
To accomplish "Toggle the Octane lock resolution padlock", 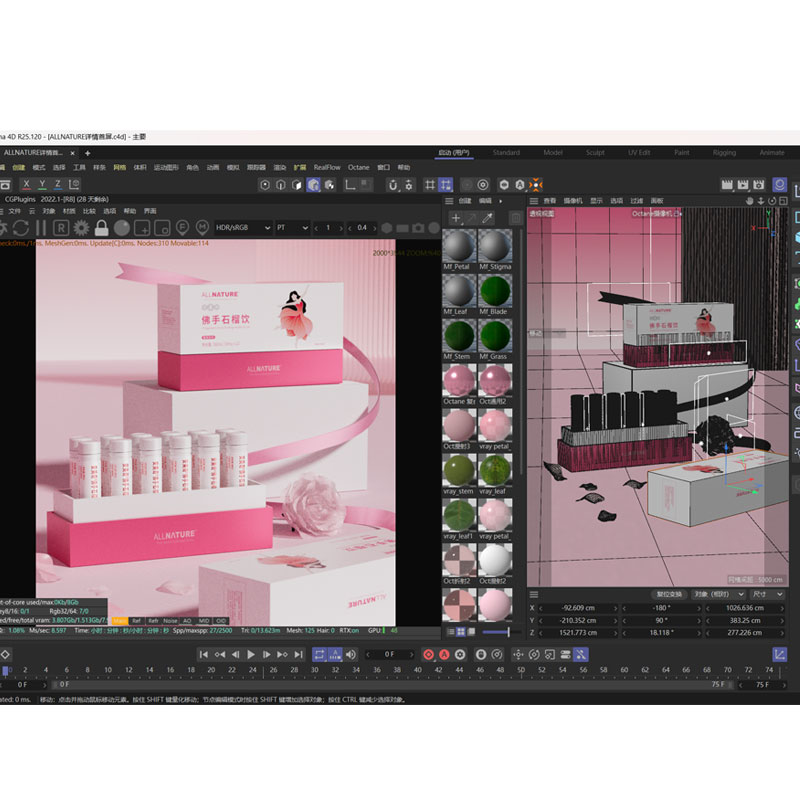I will click(102, 228).
